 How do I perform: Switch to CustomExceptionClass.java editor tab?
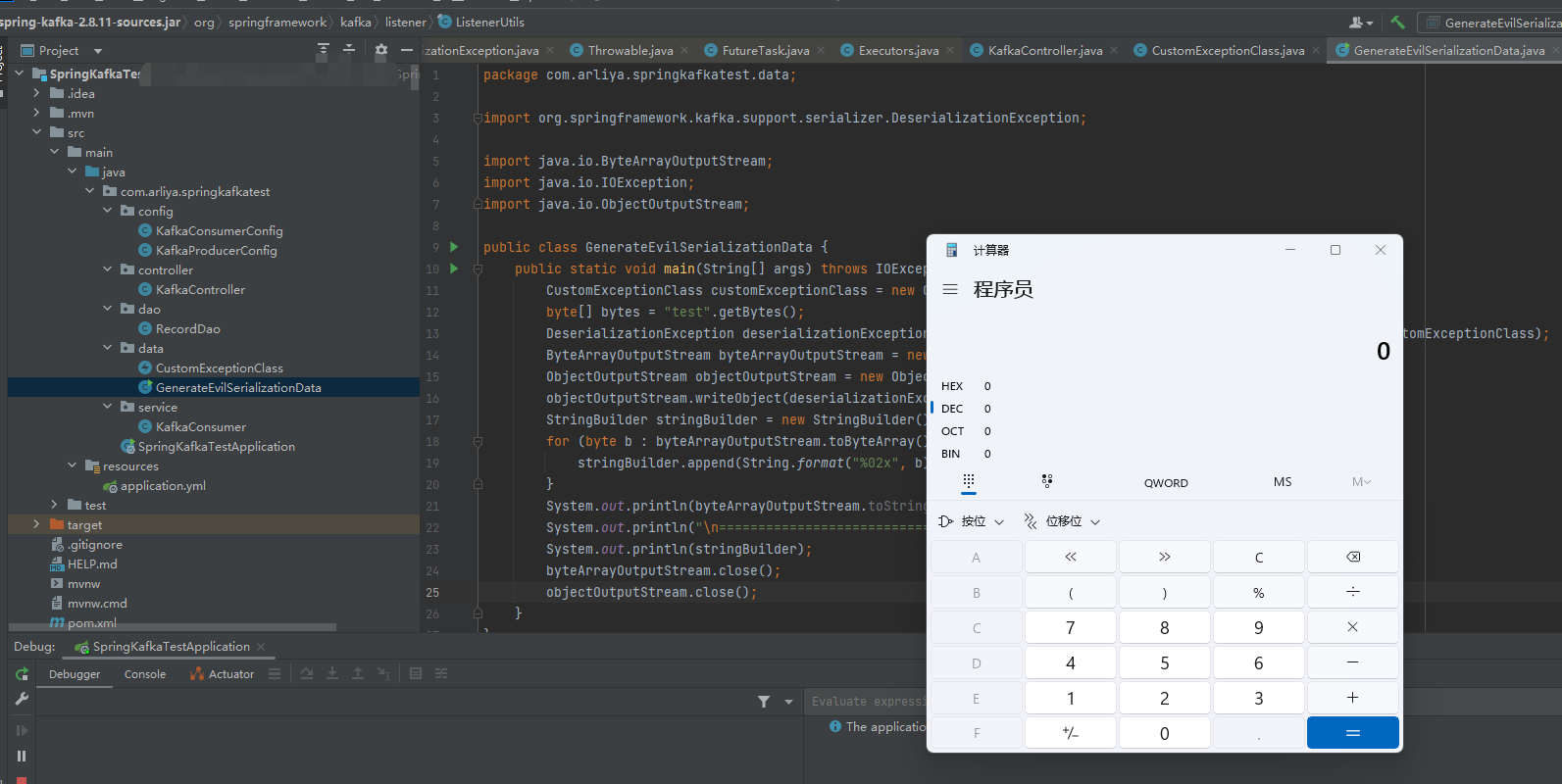[x=1228, y=50]
